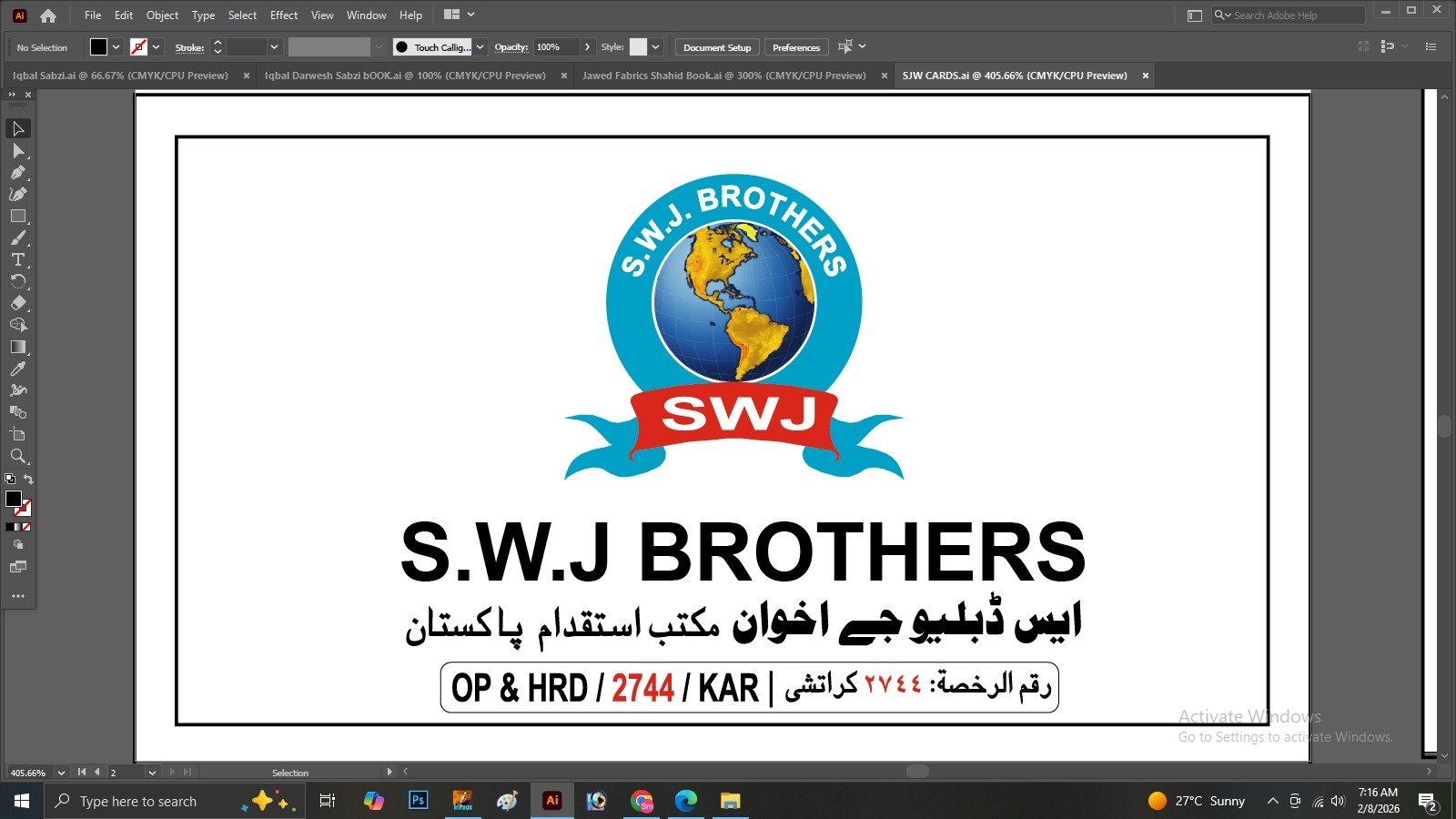Select the Symbol Sprayer tool
1456x819 pixels.
point(18,390)
